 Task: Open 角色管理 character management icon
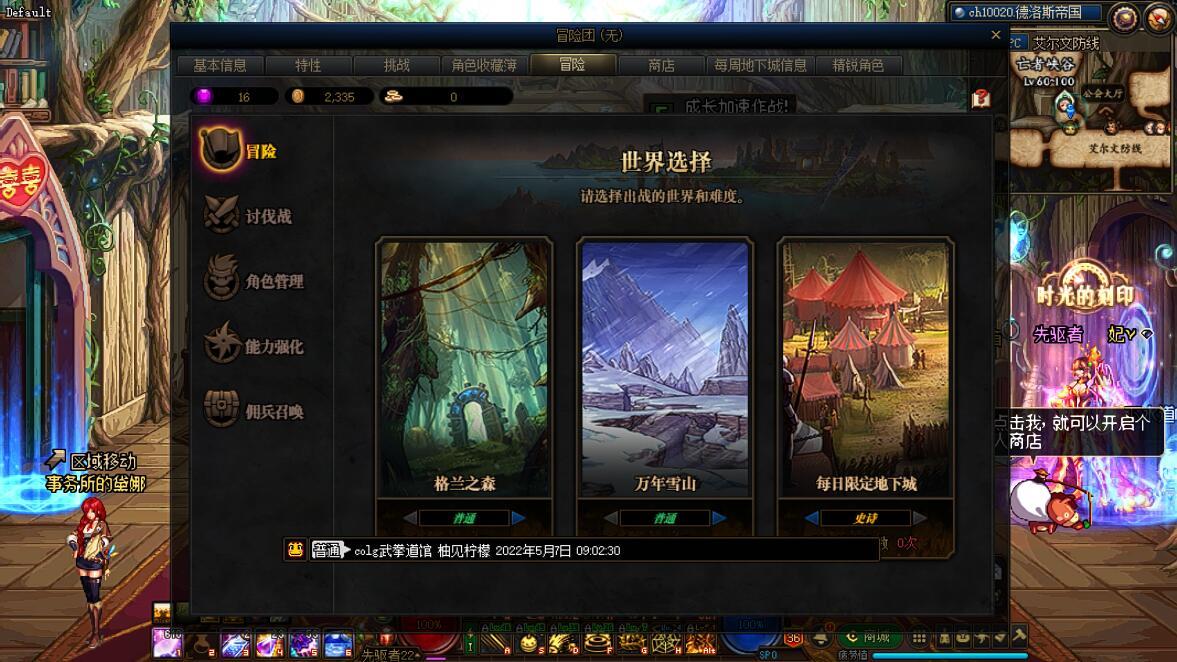tap(221, 278)
